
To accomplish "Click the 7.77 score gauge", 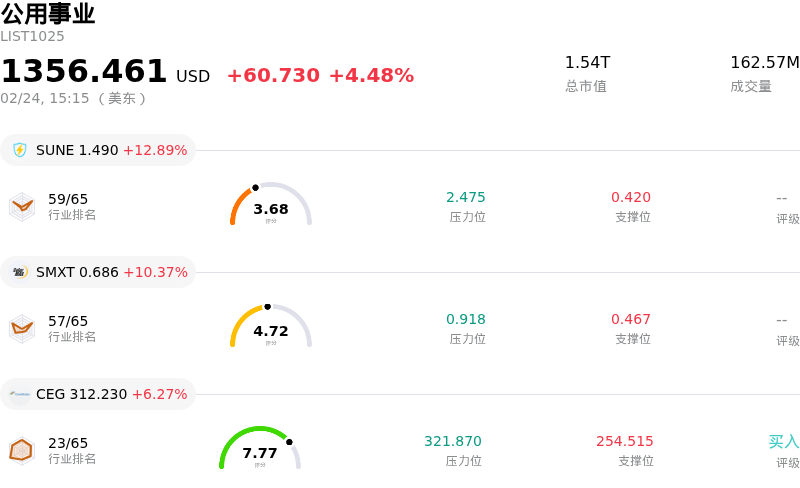I will coord(260,450).
